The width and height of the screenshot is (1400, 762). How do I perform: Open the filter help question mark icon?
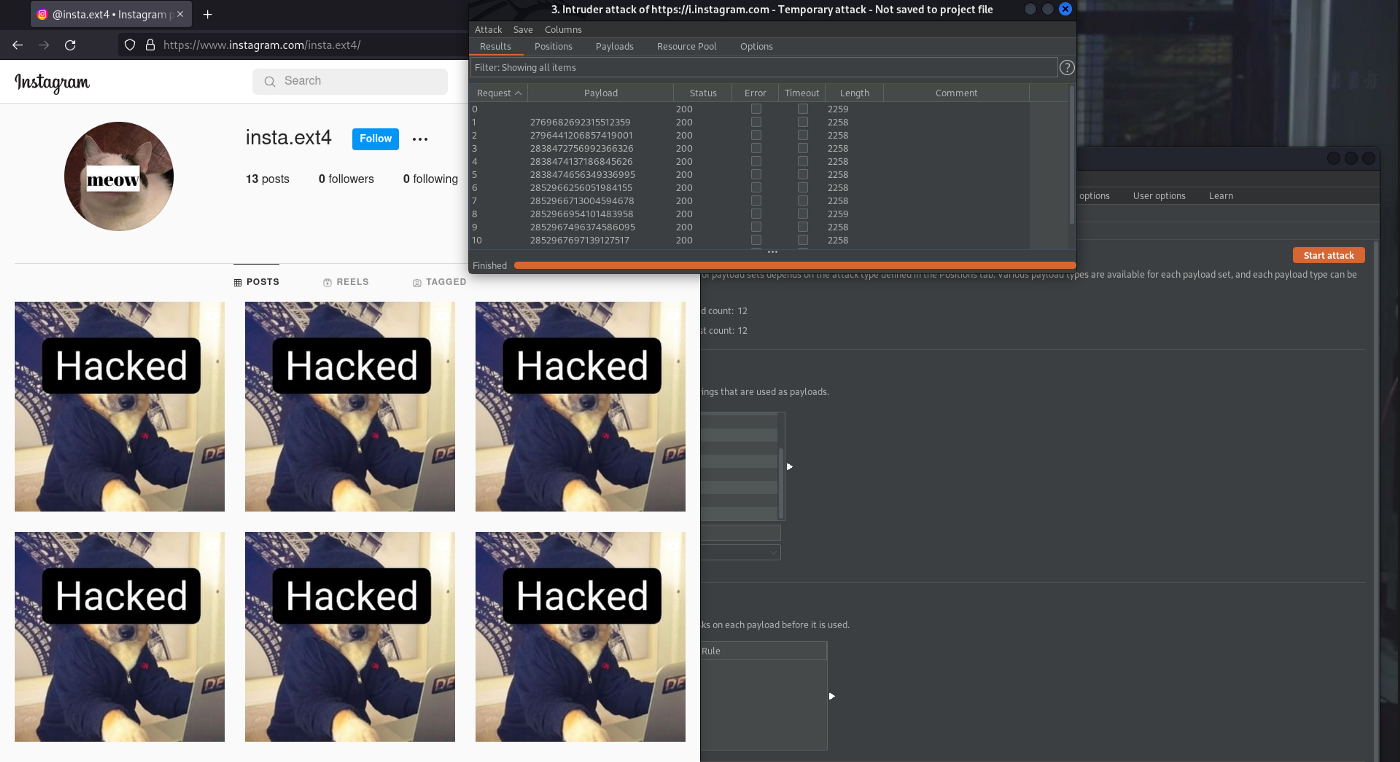pyautogui.click(x=1067, y=68)
